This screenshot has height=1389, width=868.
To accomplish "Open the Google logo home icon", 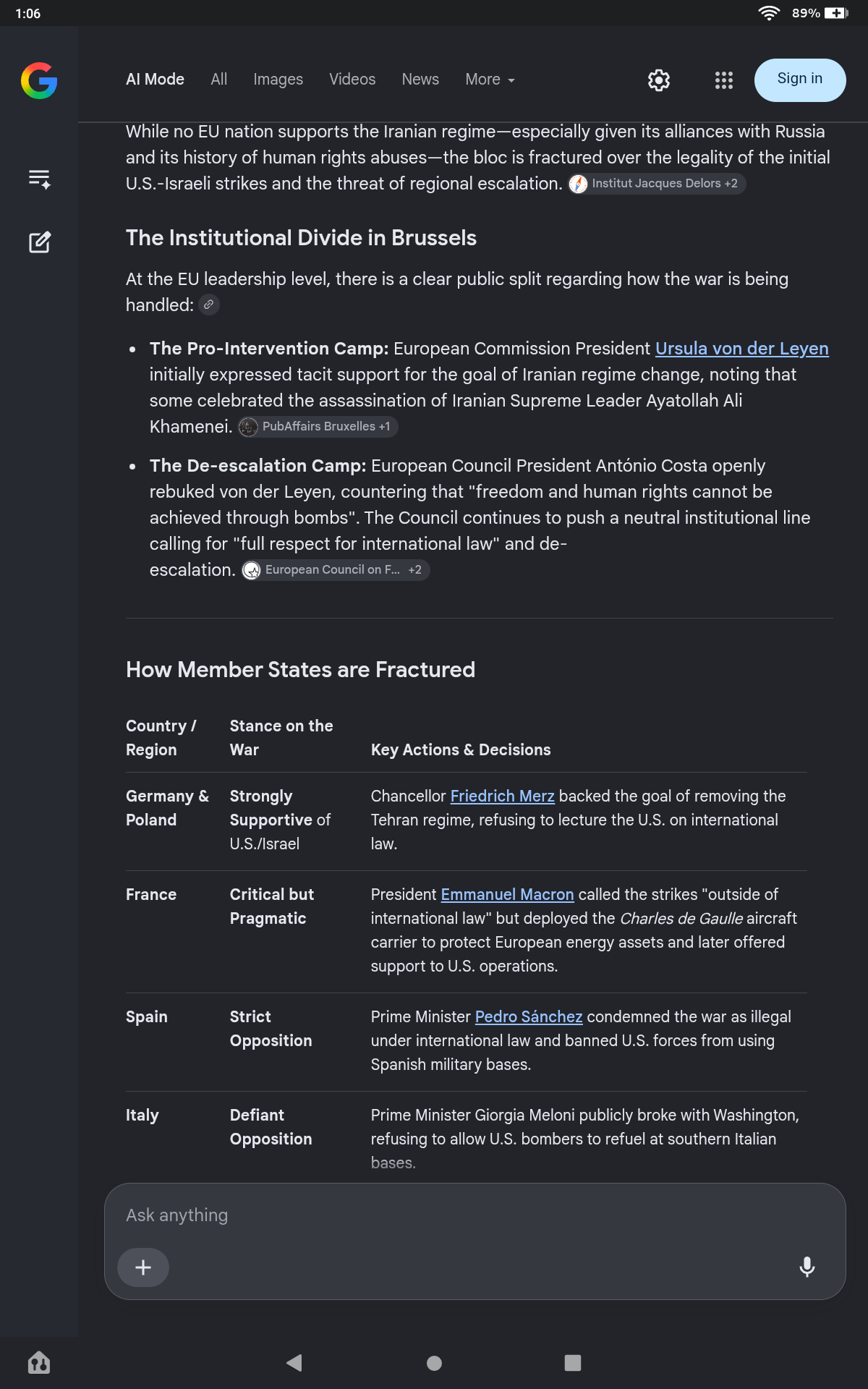I will [x=39, y=80].
